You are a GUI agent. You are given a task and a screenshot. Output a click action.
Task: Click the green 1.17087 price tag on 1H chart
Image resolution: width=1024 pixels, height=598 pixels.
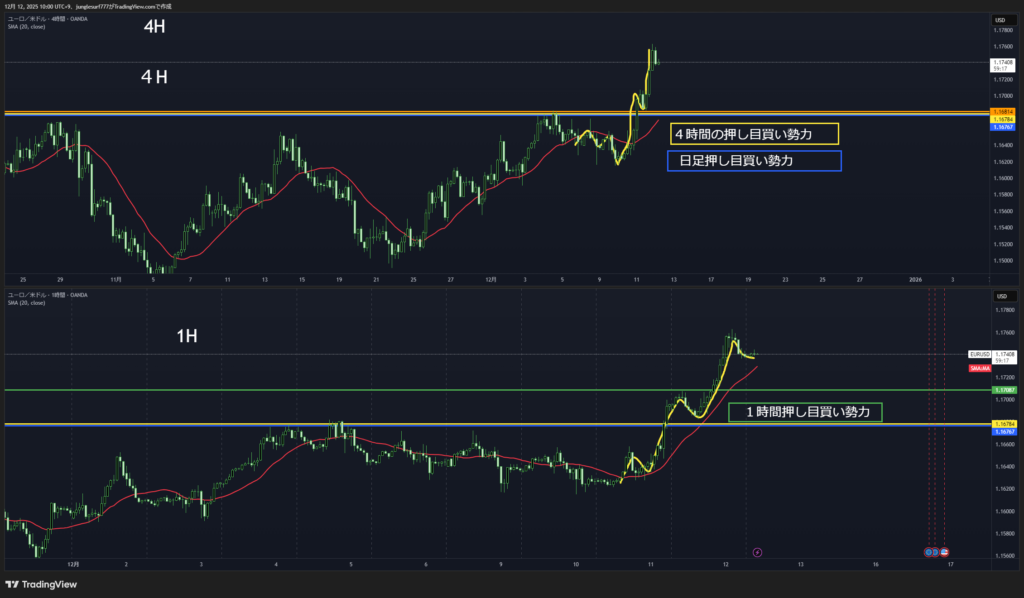pos(1002,390)
